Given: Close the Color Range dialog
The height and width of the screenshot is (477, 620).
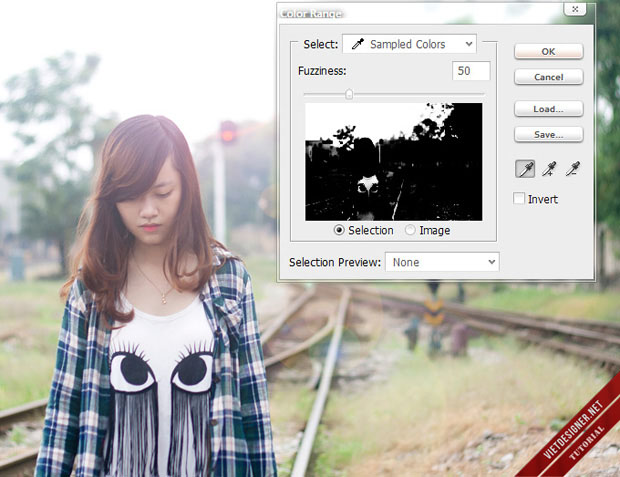Looking at the screenshot, I should coord(575,9).
